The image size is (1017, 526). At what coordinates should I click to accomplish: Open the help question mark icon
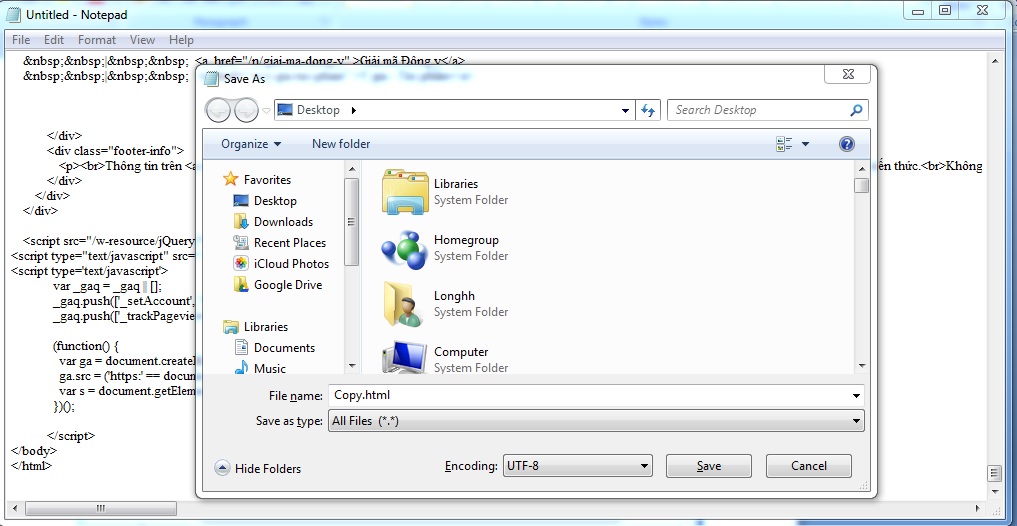(x=846, y=144)
